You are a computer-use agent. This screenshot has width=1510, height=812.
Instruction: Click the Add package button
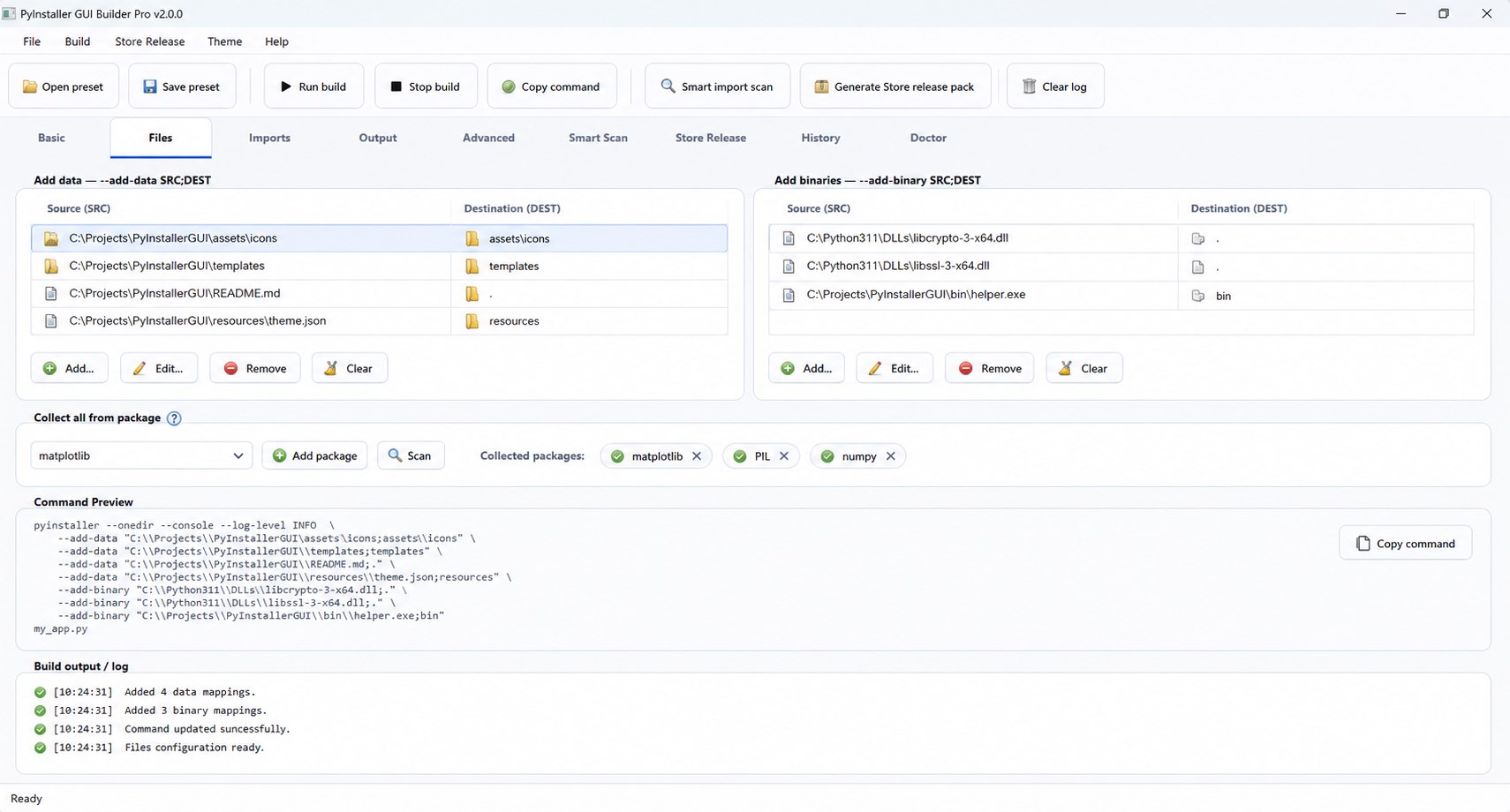[x=315, y=455]
